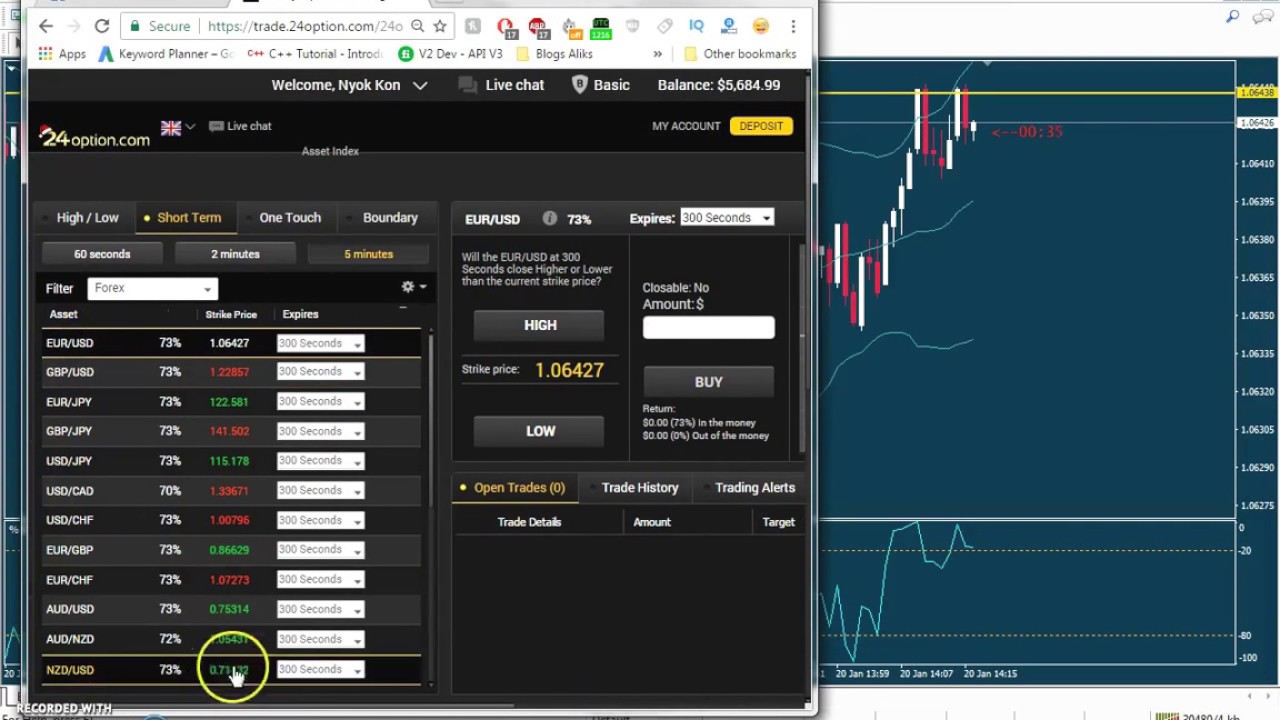Image resolution: width=1280 pixels, height=720 pixels.
Task: Open the C++ Tutorial bookmark
Action: pos(314,54)
